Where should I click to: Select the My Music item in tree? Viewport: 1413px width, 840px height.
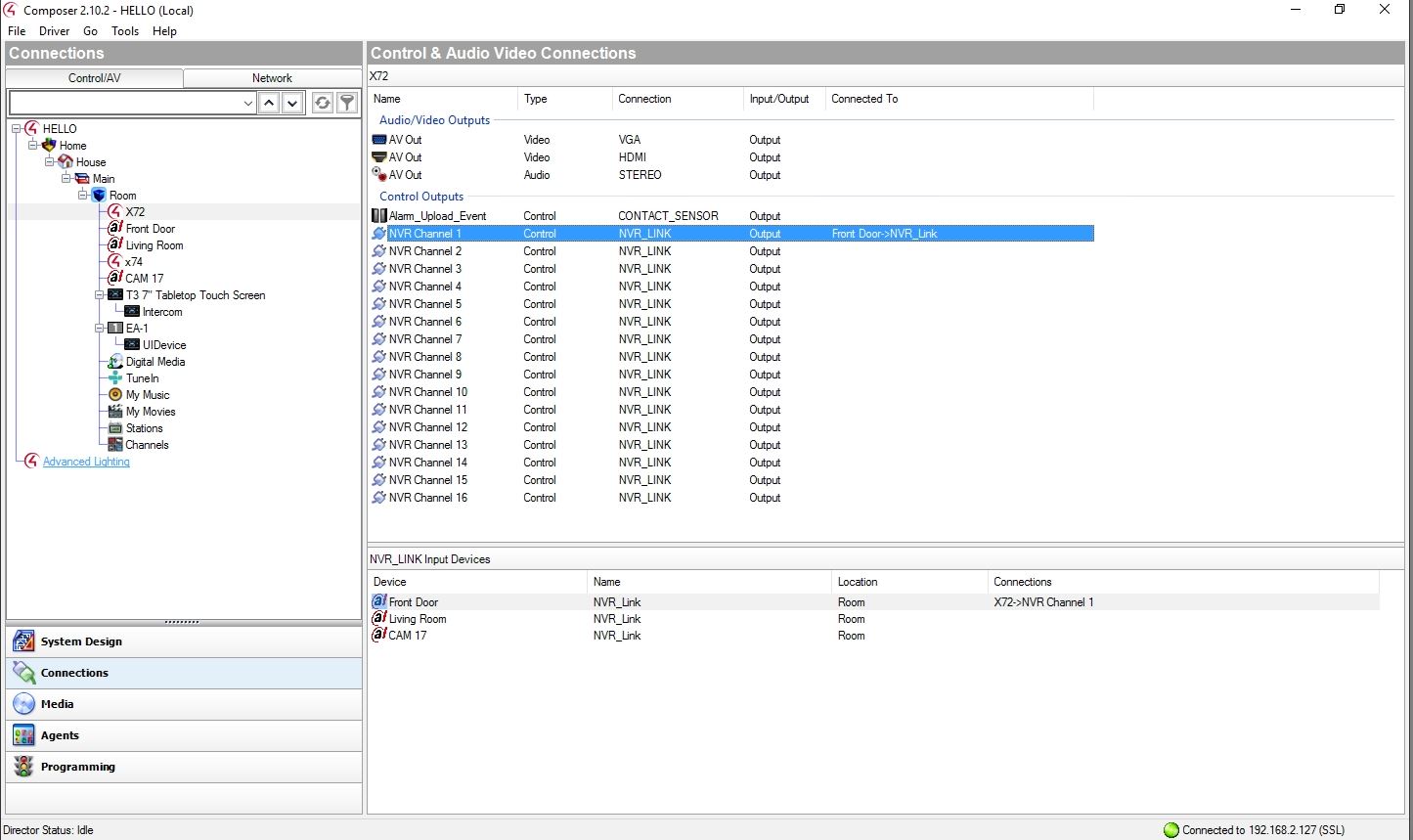pos(147,395)
